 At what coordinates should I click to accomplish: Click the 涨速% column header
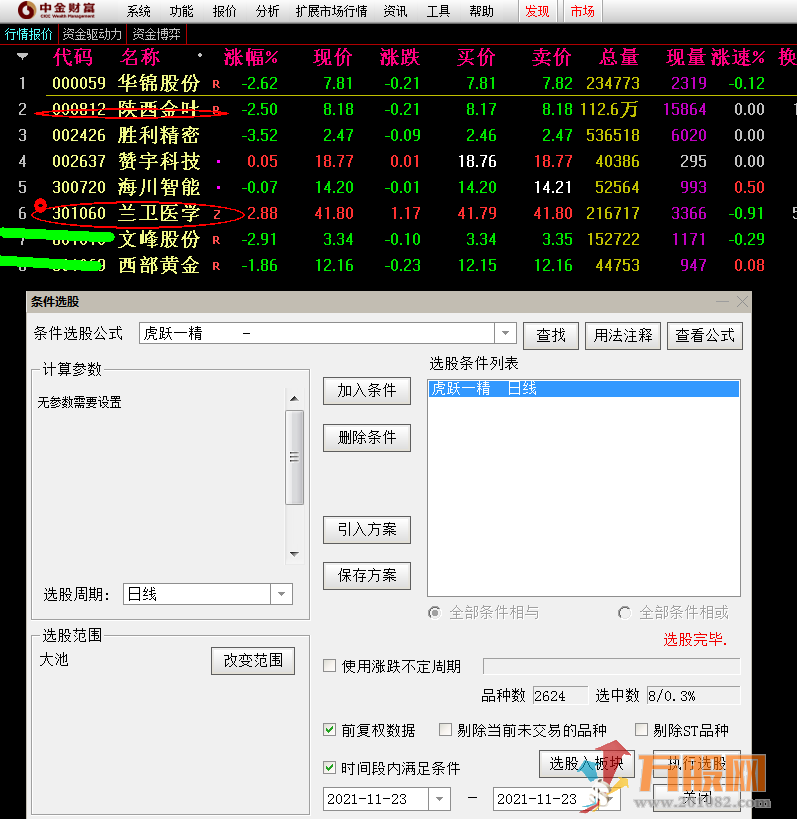[738, 57]
